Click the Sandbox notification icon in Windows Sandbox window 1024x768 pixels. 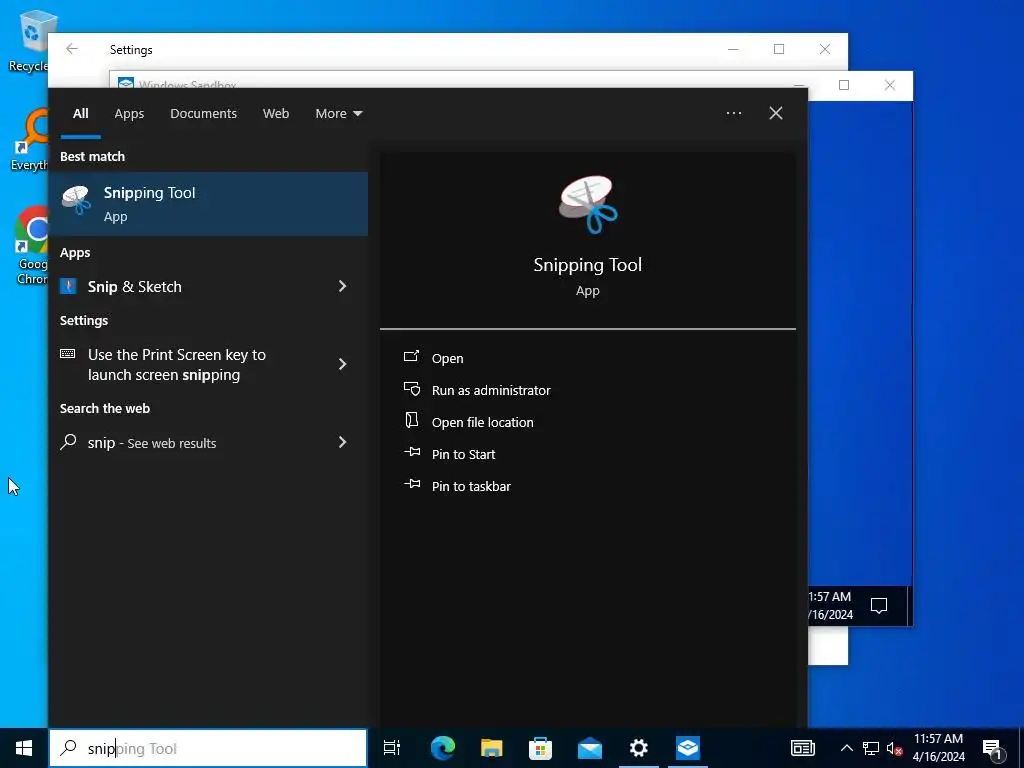tap(879, 605)
